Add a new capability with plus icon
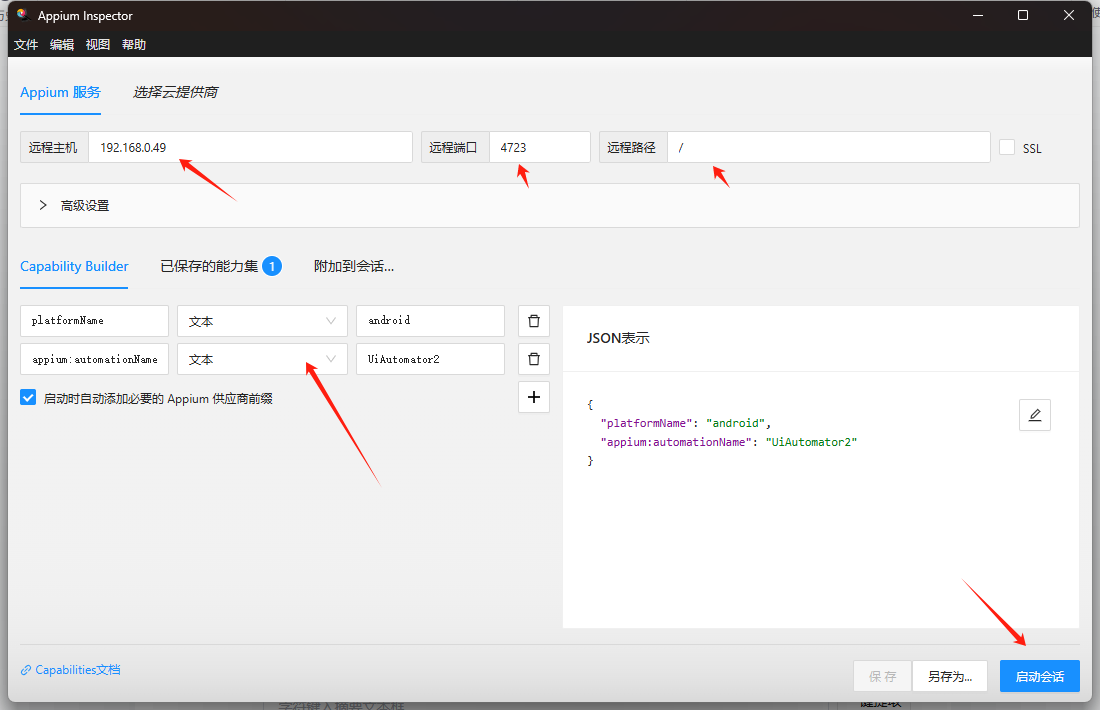 tap(534, 397)
